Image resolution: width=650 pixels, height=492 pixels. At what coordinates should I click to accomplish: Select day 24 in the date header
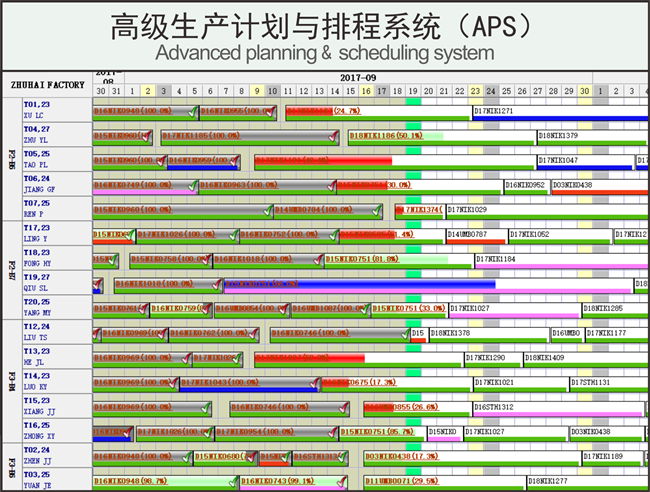[491, 91]
